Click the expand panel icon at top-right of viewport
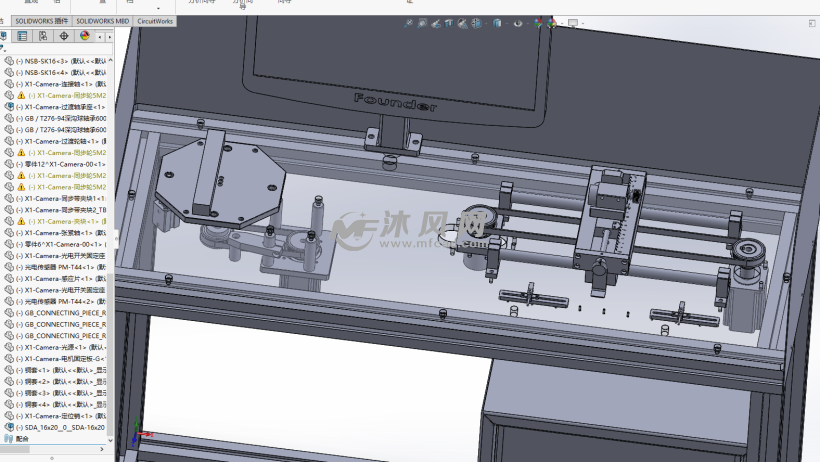The width and height of the screenshot is (820, 462). point(812,24)
